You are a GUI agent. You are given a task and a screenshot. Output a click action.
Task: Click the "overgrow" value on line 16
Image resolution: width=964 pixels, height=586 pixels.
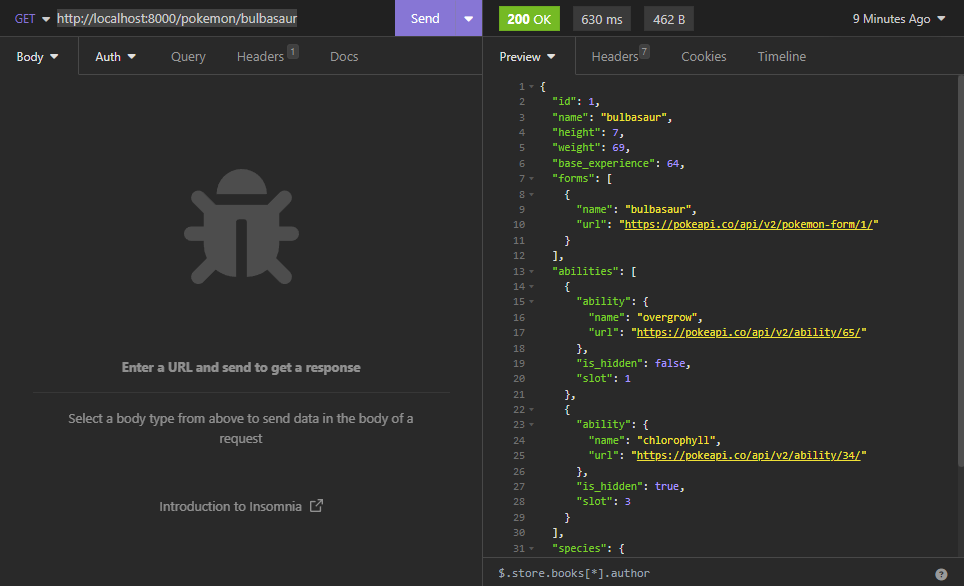pyautogui.click(x=667, y=317)
